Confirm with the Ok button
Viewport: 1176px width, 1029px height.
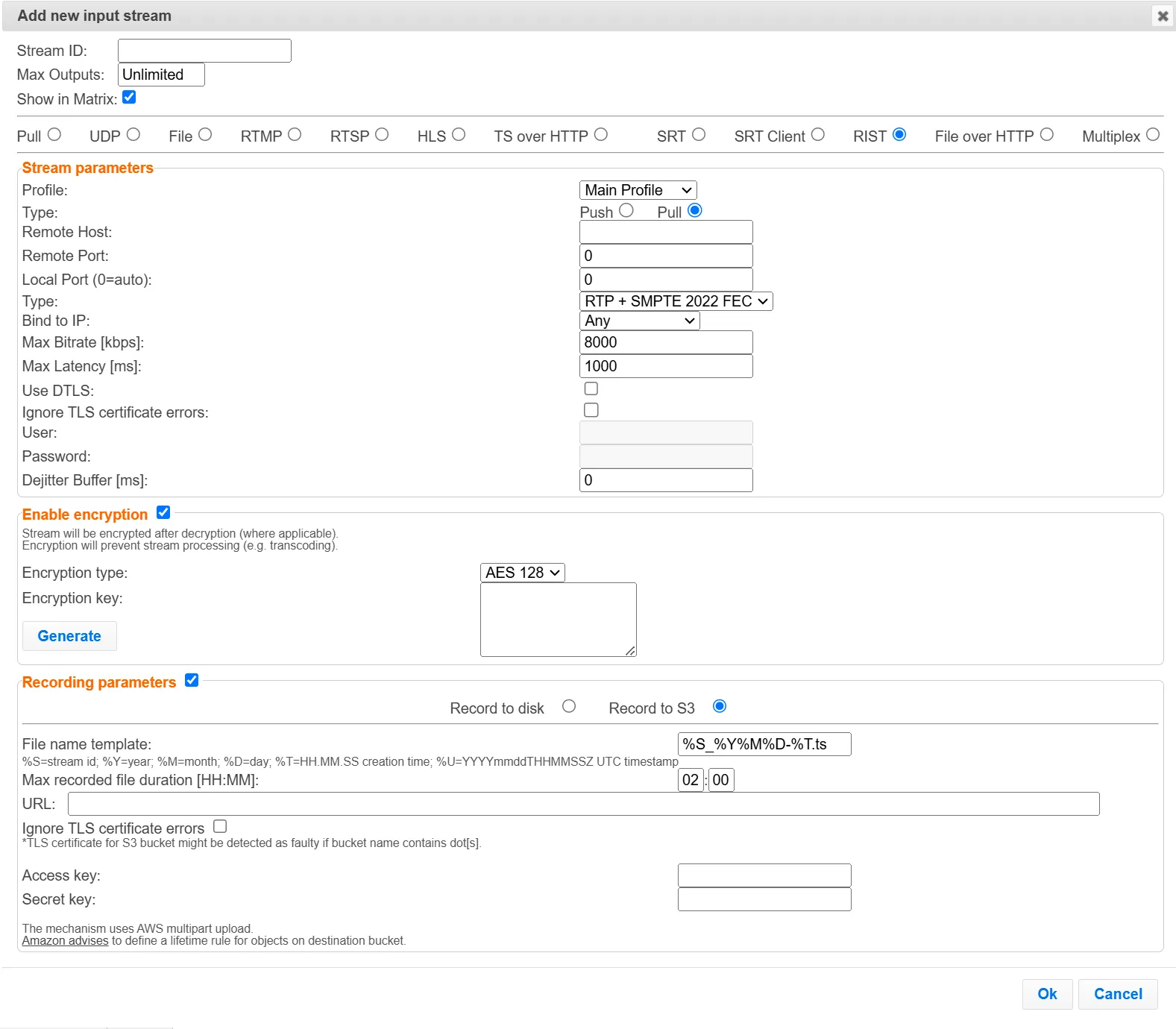click(x=1047, y=994)
